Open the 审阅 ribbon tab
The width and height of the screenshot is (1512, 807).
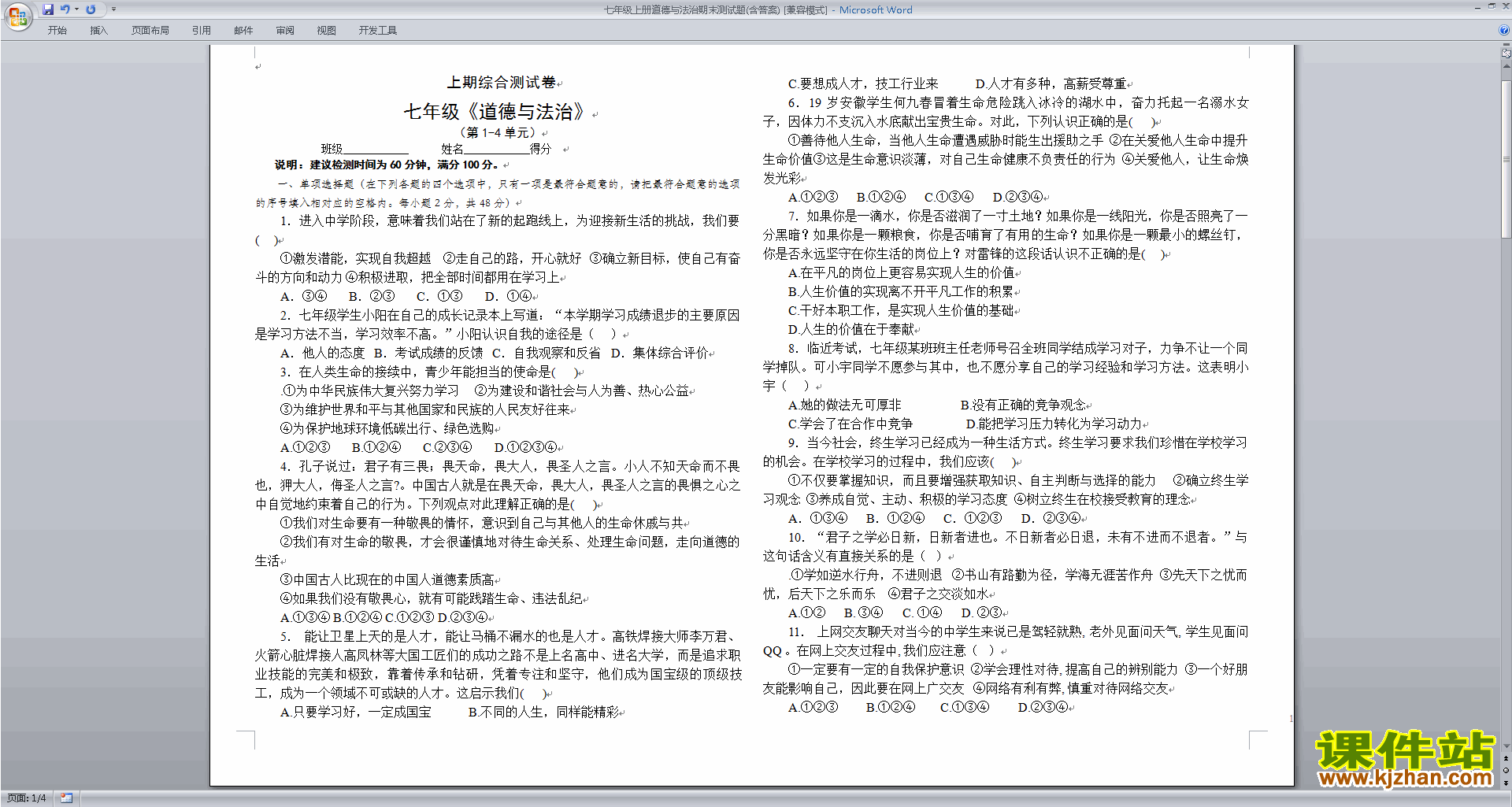point(285,31)
